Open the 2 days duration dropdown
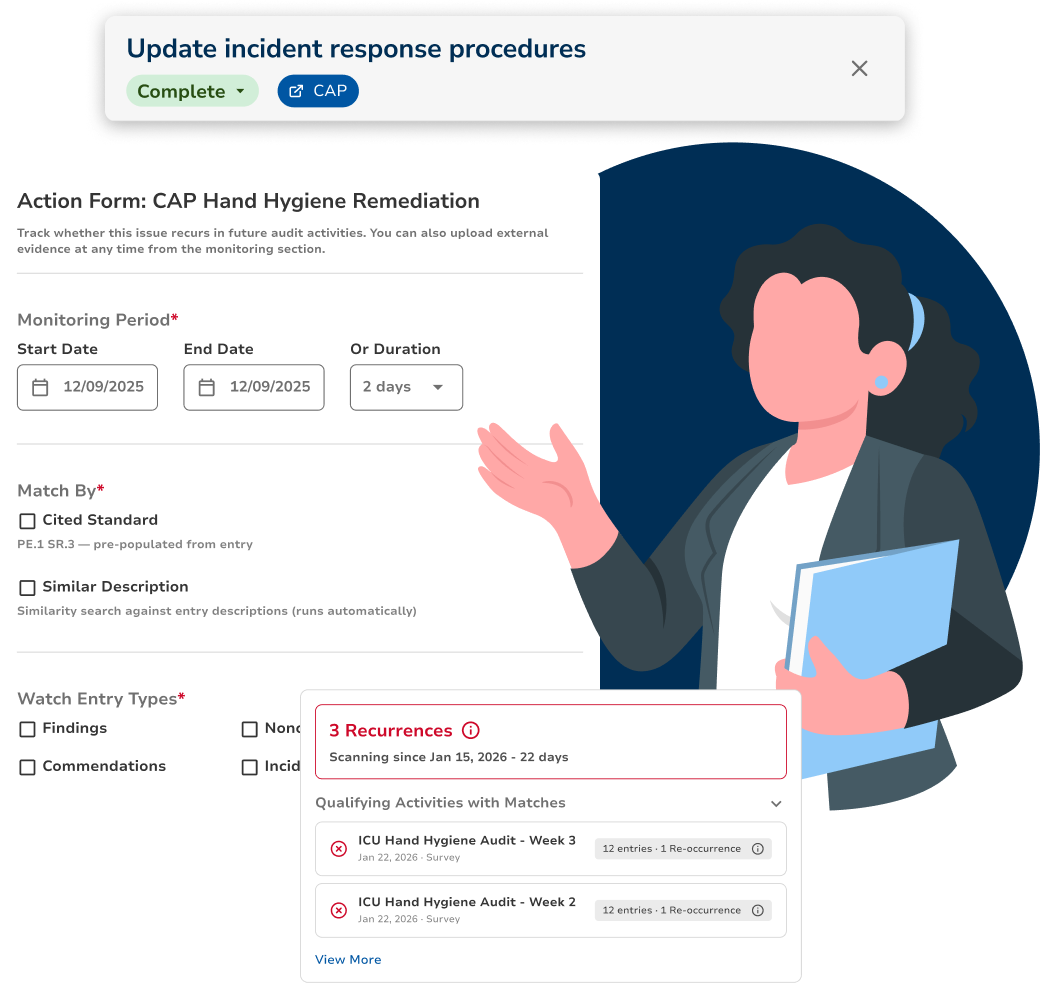Viewport: 1040px width, 983px height. (407, 387)
